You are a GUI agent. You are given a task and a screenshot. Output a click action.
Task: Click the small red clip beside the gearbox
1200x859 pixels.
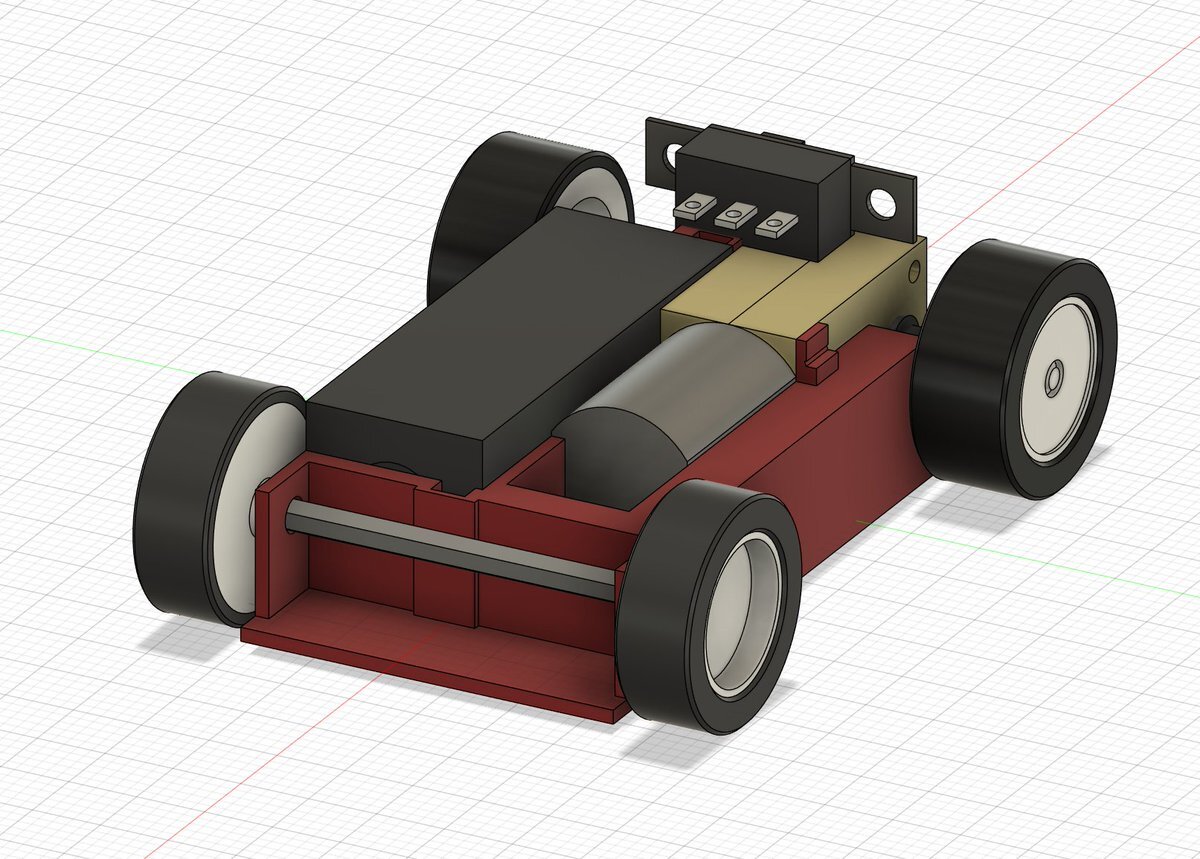coord(817,358)
